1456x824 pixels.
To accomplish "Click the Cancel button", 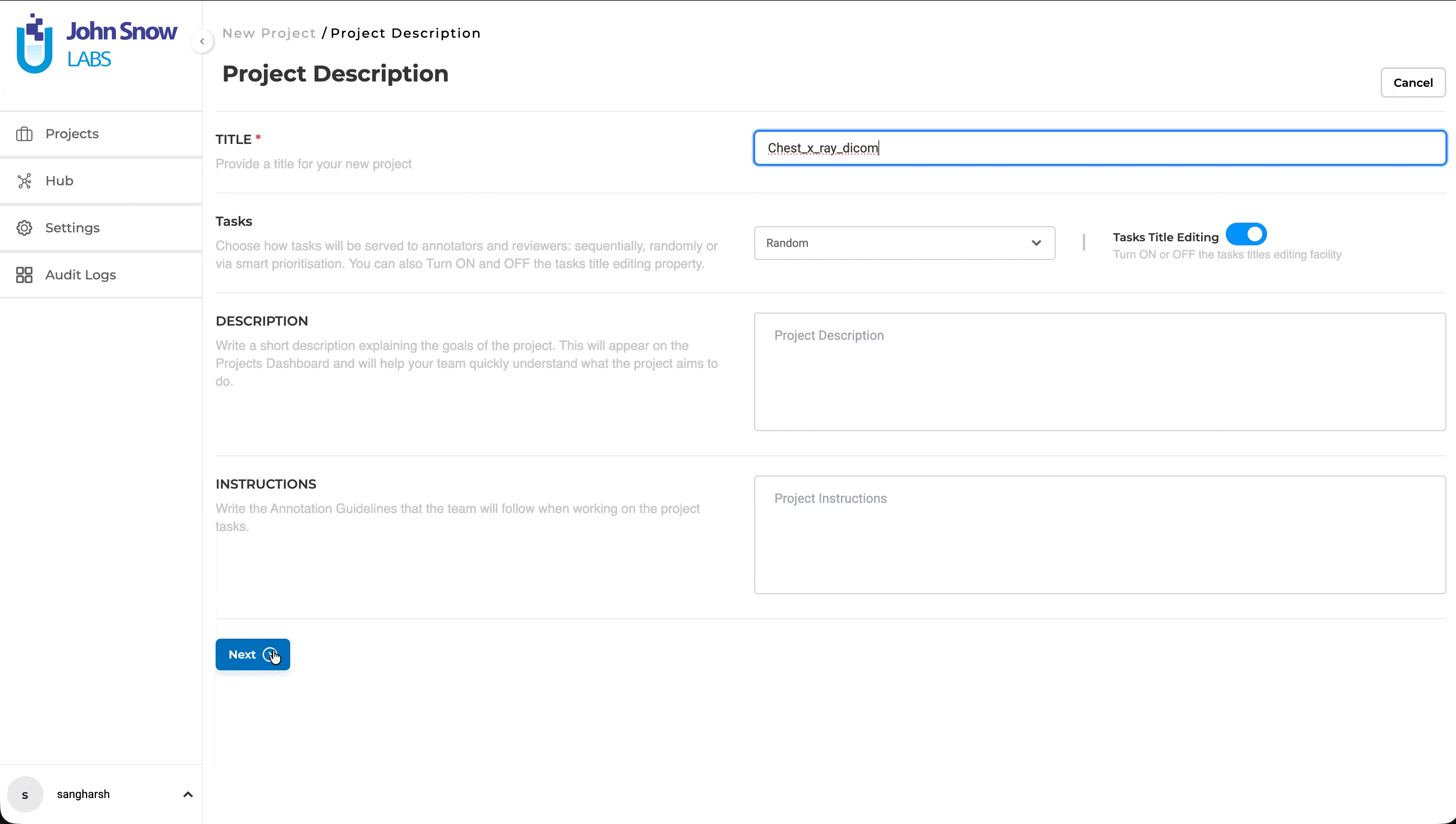I will tap(1413, 83).
